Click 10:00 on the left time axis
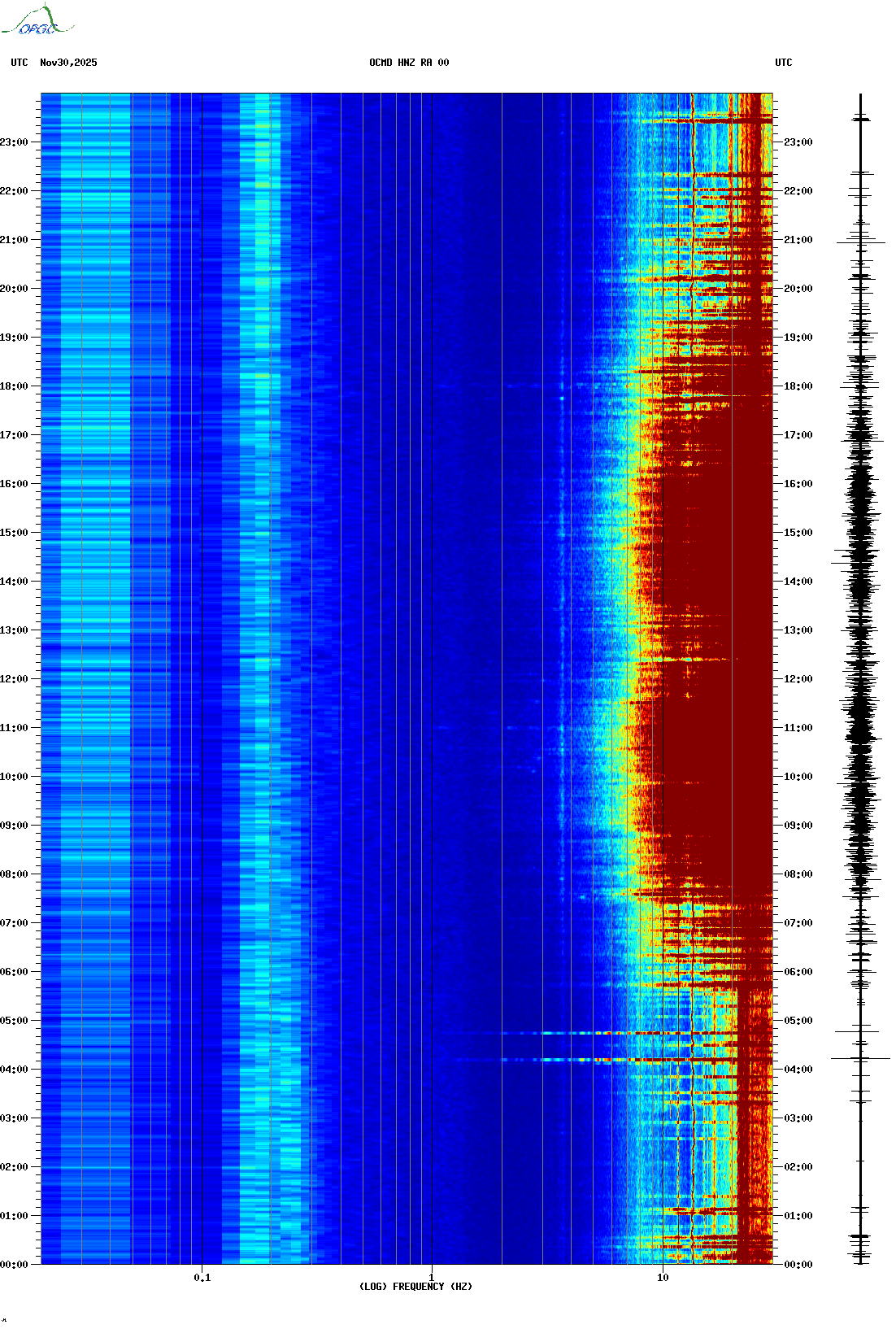Viewport: 896px width, 1329px height. click(14, 777)
